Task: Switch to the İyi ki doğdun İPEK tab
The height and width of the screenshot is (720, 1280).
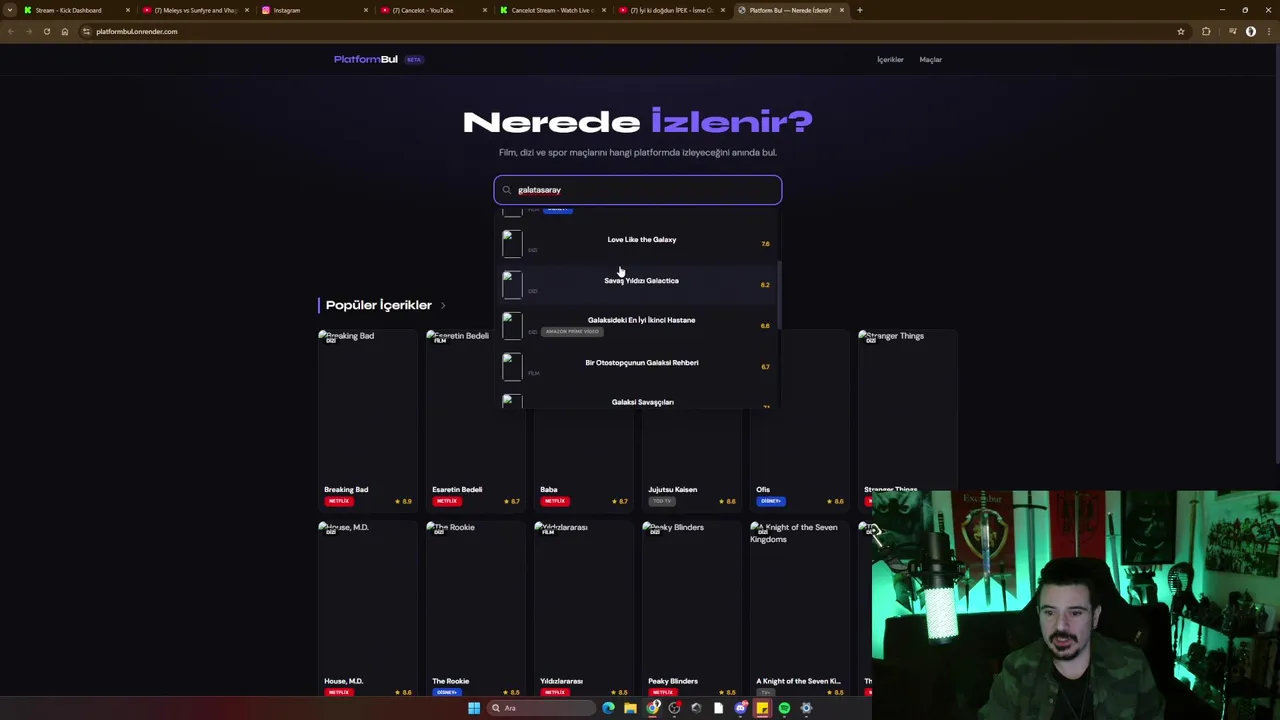Action: 671,10
